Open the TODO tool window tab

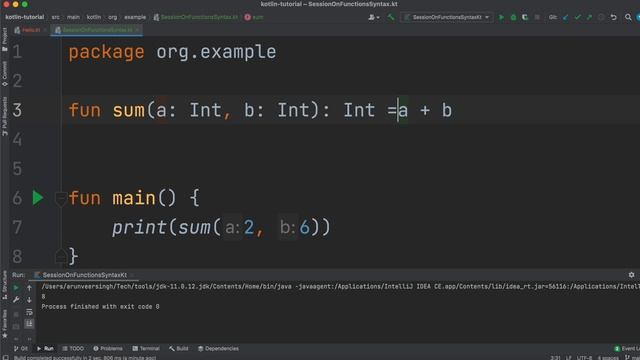73,349
